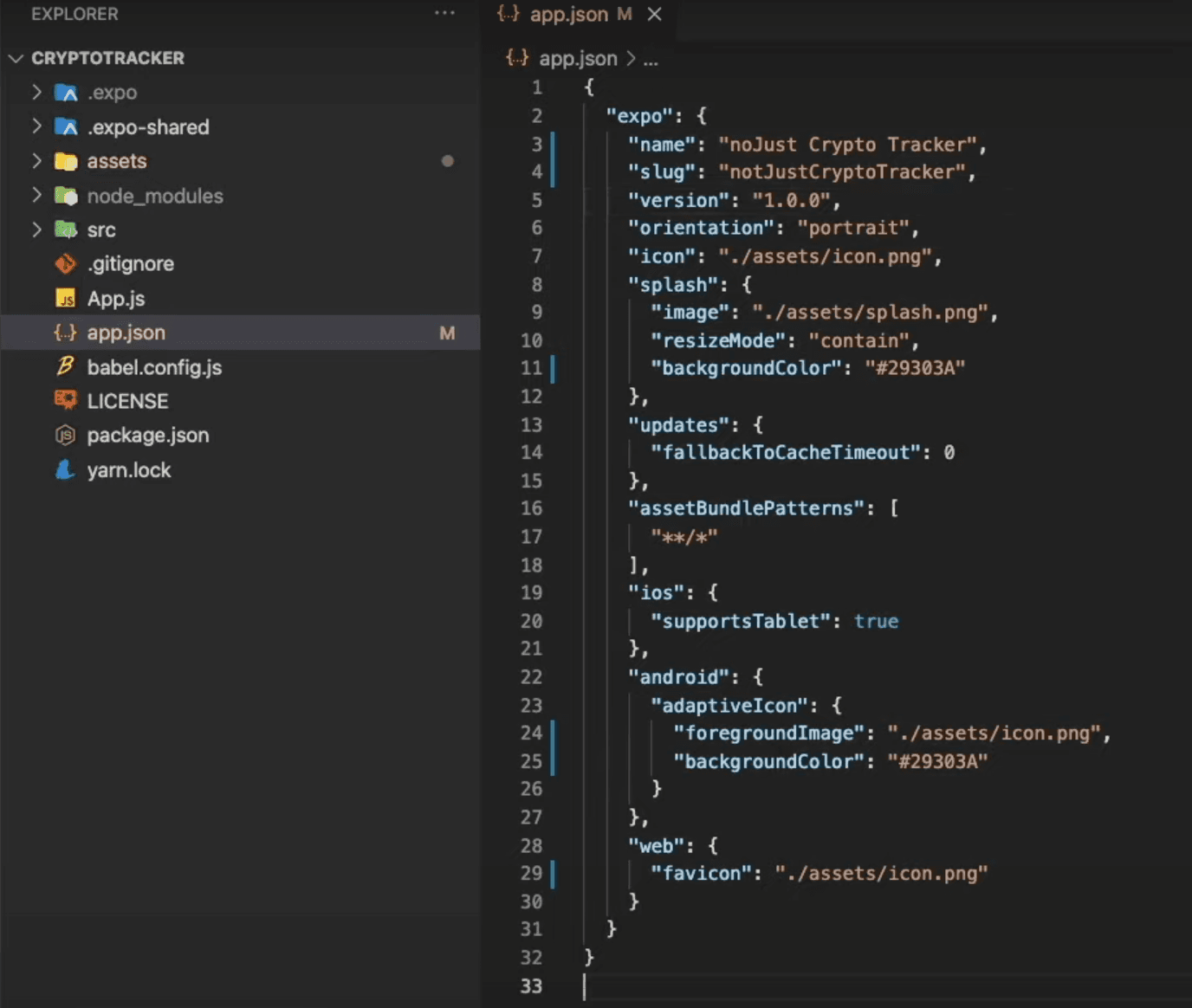Image resolution: width=1192 pixels, height=1008 pixels.
Task: Click the Expo folder icon next to .expo
Action: (66, 92)
